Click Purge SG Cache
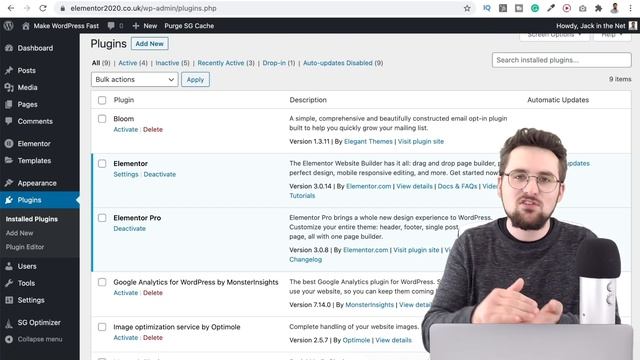 189,26
